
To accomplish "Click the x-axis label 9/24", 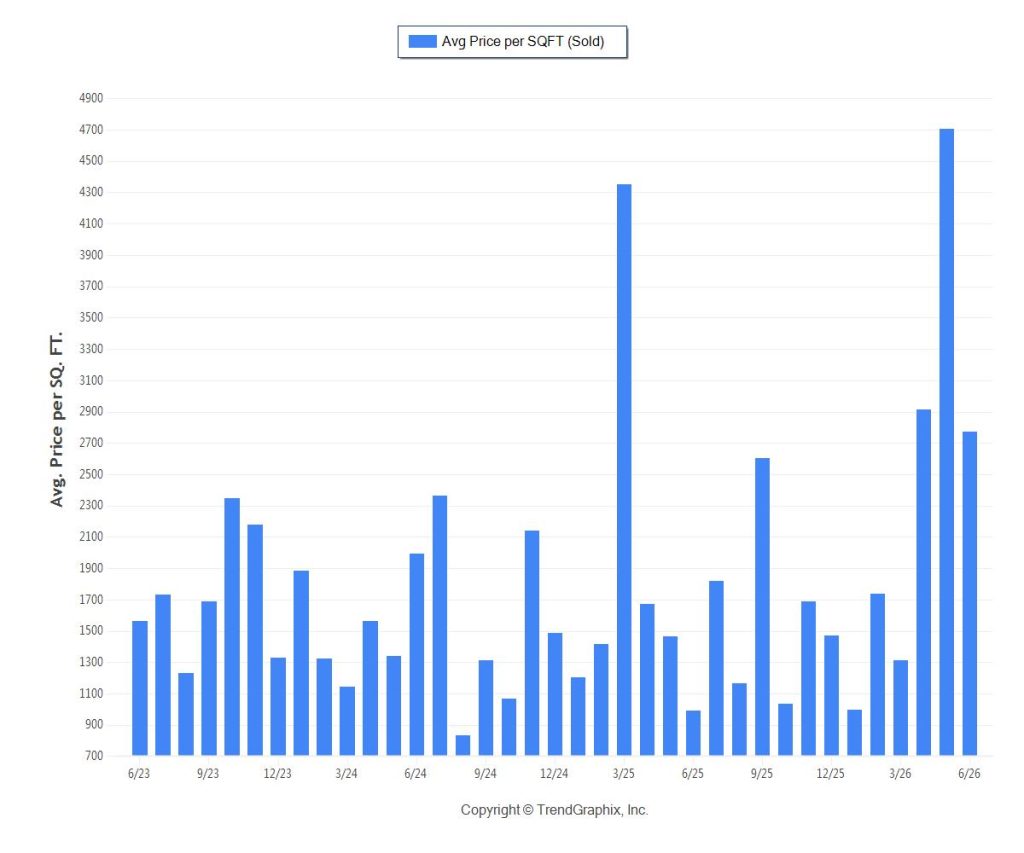I will (485, 774).
